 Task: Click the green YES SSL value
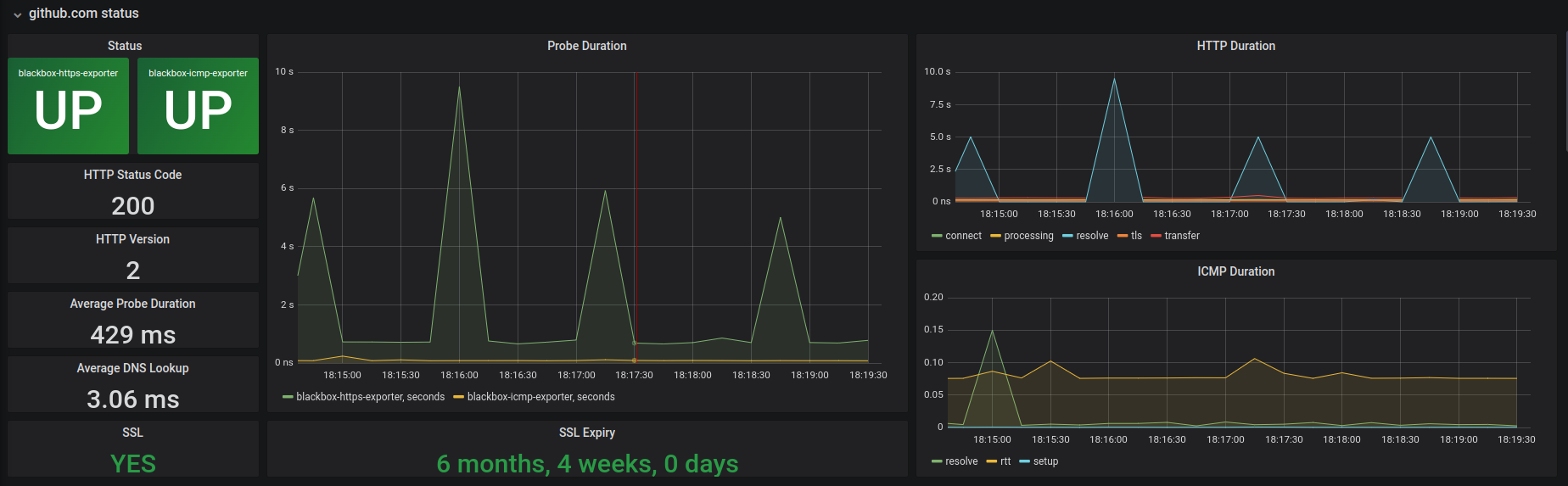tap(132, 463)
